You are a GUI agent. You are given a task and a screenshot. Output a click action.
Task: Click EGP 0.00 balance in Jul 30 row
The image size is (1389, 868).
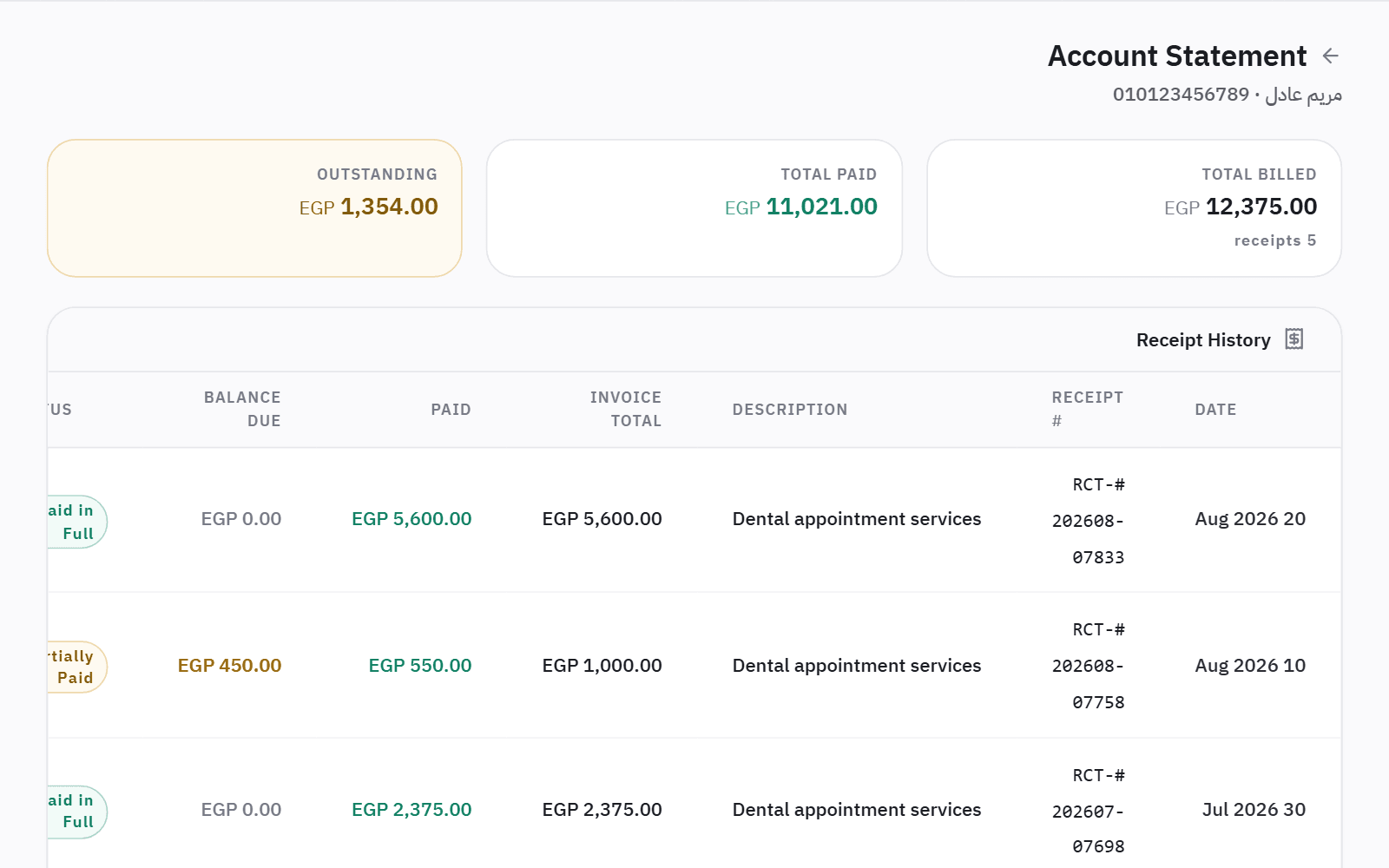pyautogui.click(x=241, y=810)
